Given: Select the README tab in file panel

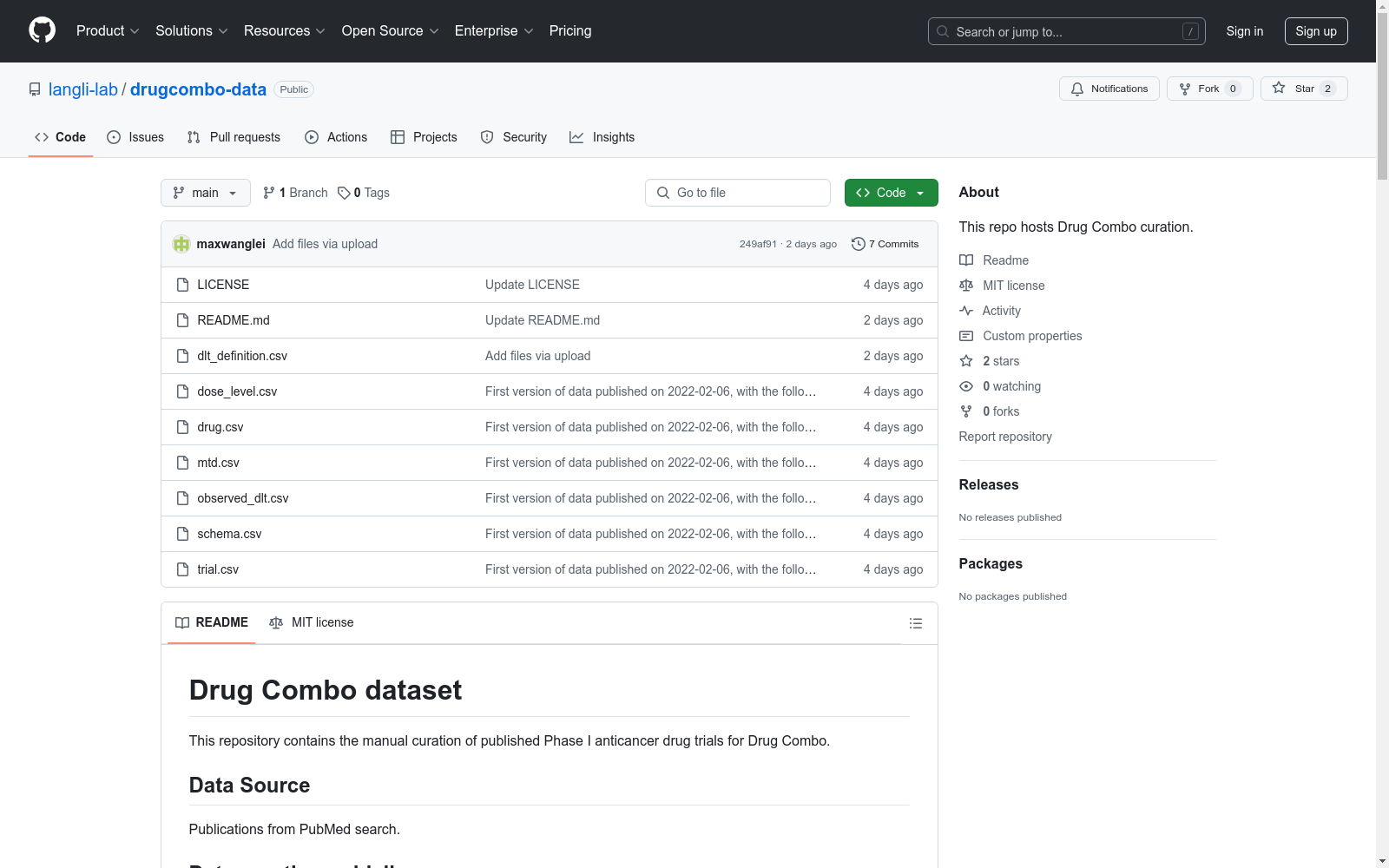Looking at the screenshot, I should pos(212,622).
